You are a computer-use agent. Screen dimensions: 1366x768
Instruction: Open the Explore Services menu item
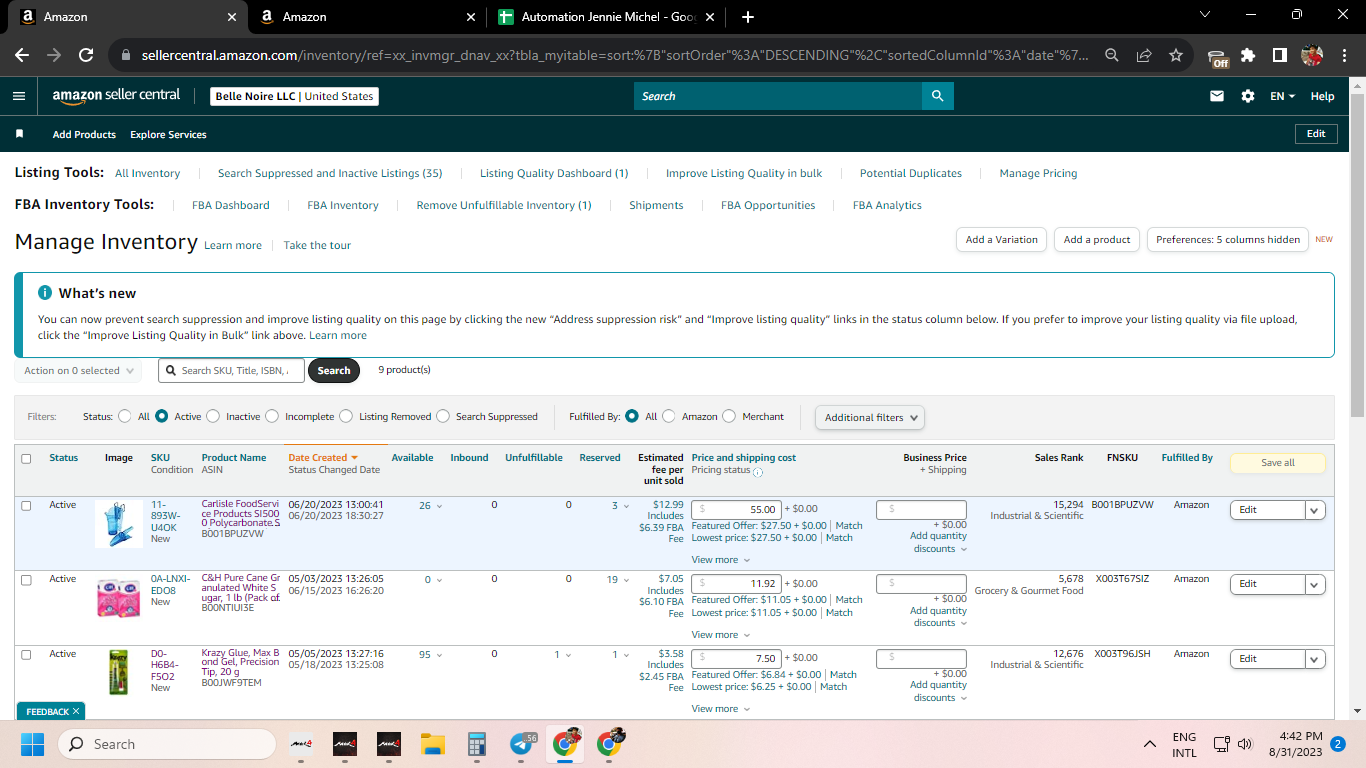coord(168,134)
